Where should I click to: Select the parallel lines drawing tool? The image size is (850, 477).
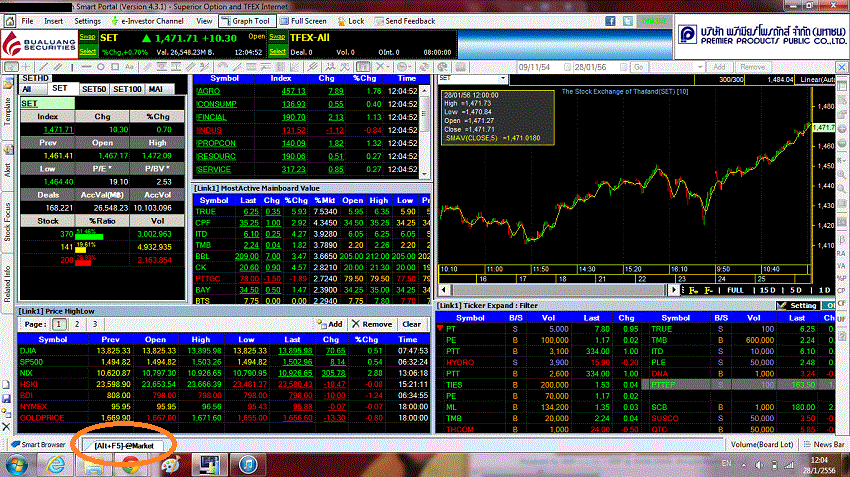57,67
